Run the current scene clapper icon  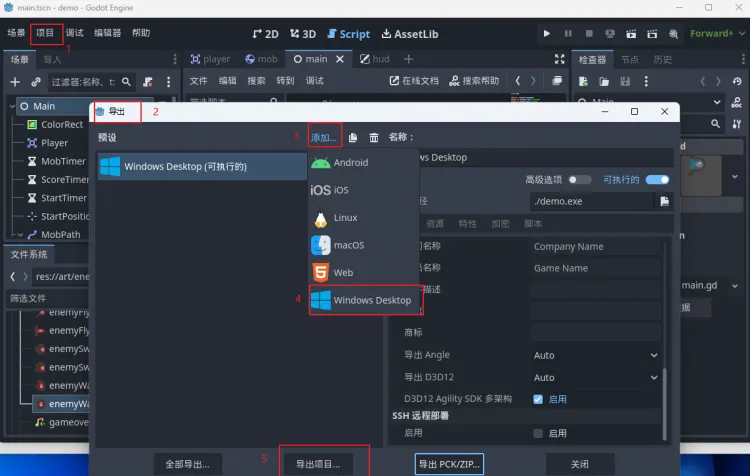pos(631,33)
